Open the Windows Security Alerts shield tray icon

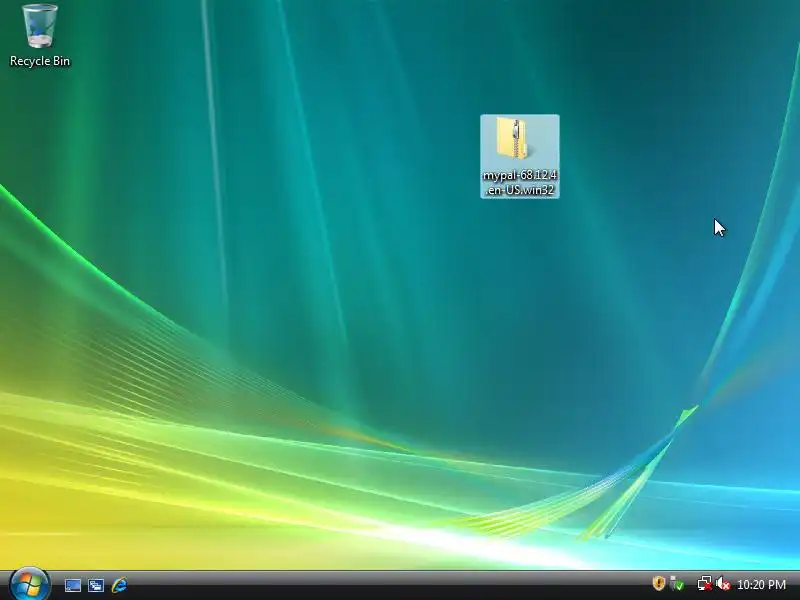pos(658,583)
